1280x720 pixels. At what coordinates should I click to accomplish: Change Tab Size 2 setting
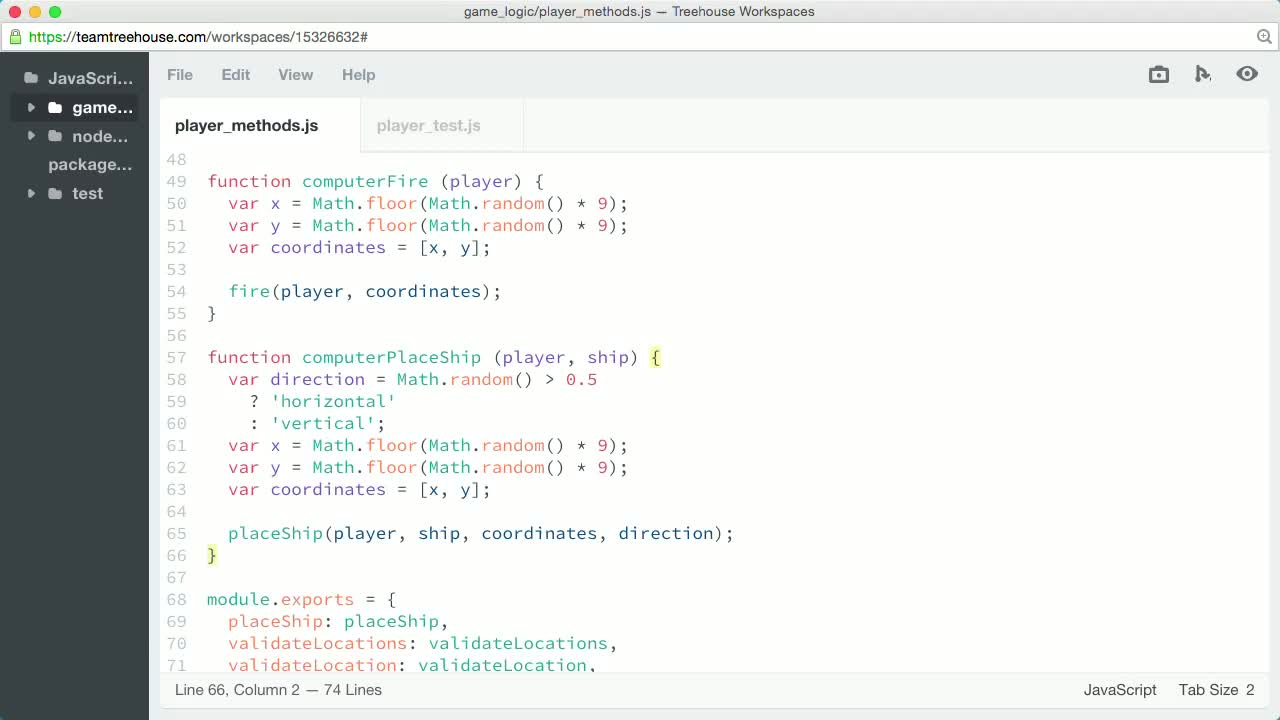(1216, 690)
